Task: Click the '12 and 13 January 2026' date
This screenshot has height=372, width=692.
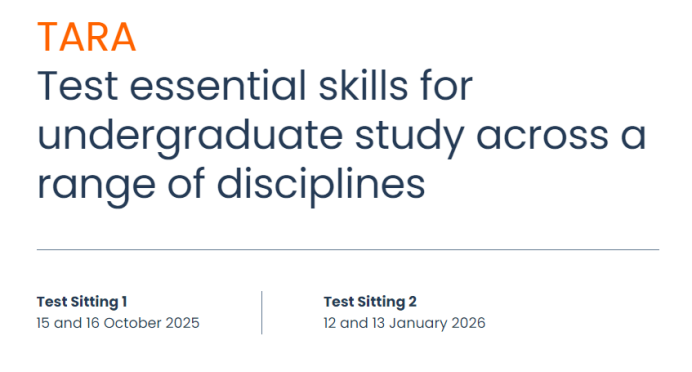Action: [404, 323]
